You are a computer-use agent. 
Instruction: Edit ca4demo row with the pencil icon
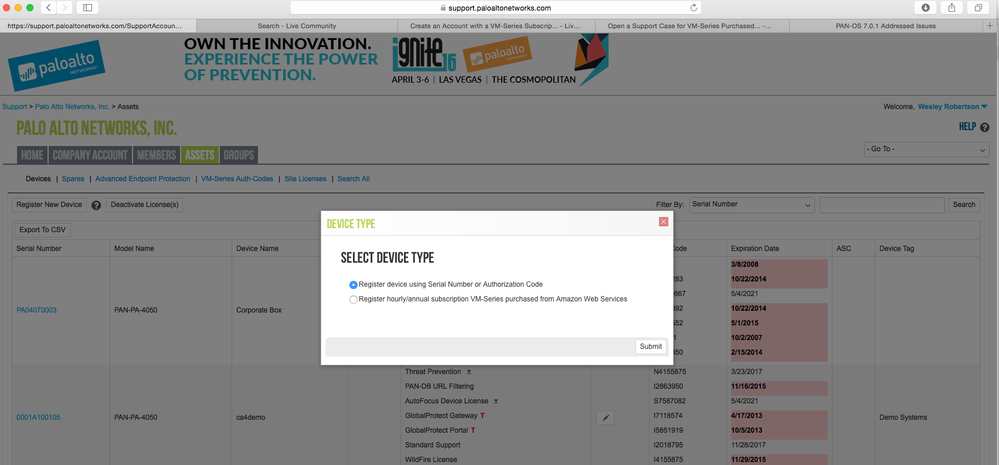click(605, 418)
